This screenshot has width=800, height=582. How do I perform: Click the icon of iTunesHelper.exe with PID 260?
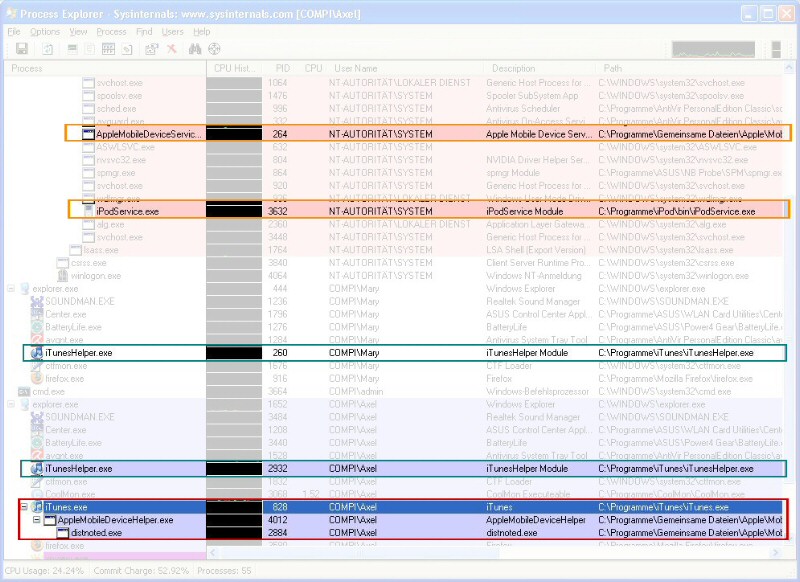(x=37, y=353)
